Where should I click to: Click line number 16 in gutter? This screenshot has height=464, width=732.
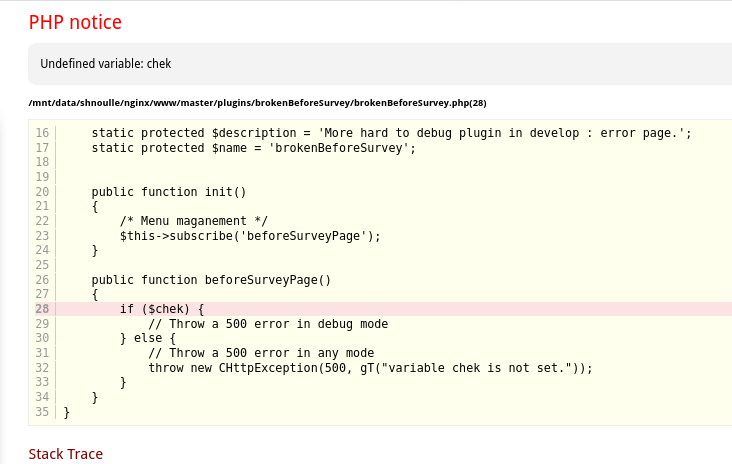[41, 133]
